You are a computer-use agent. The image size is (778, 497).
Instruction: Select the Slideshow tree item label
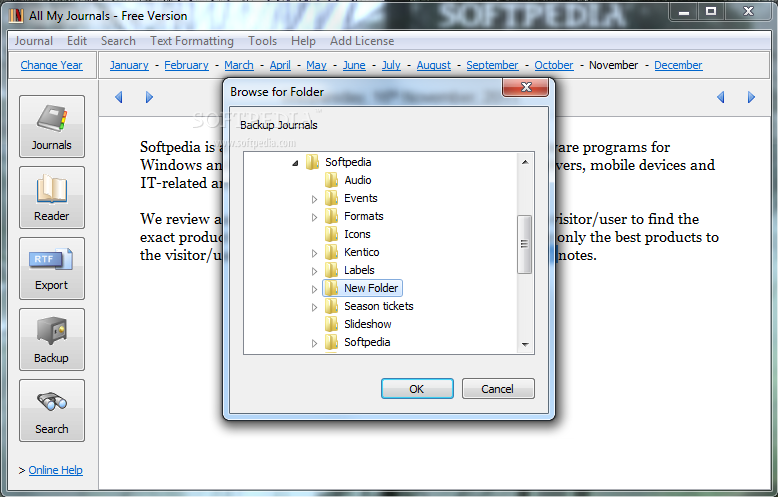point(368,324)
